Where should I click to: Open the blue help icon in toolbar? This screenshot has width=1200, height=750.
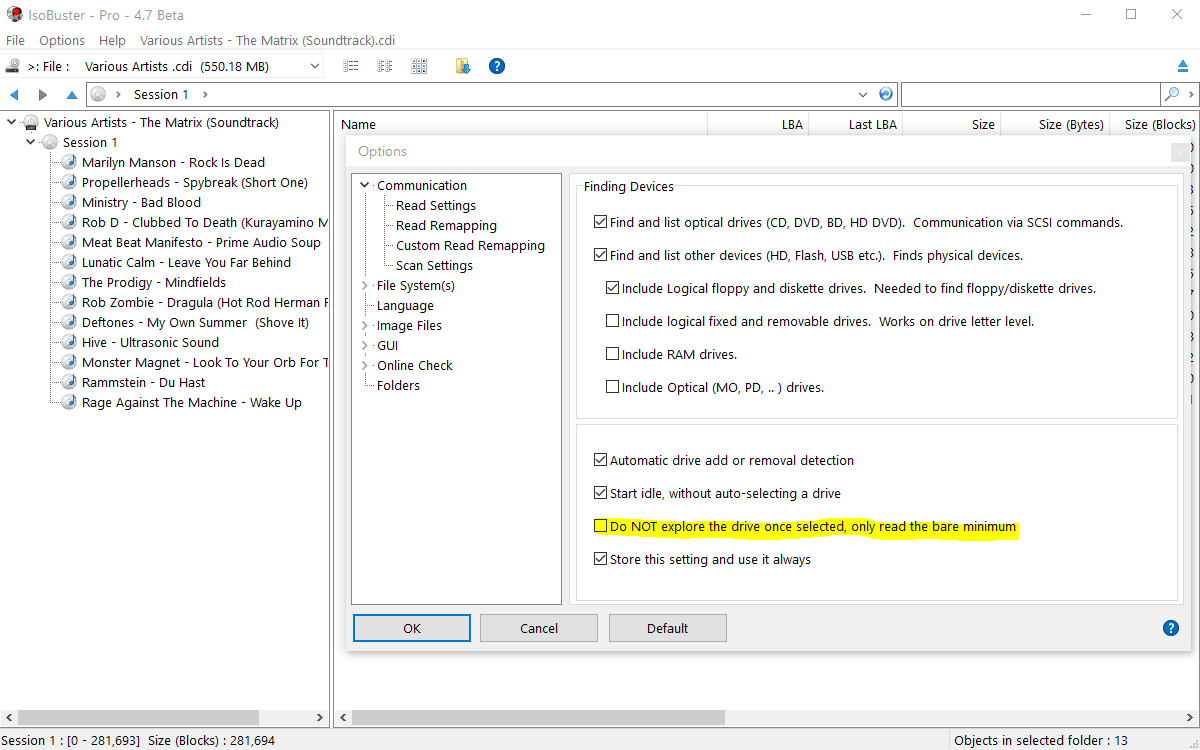(496, 66)
